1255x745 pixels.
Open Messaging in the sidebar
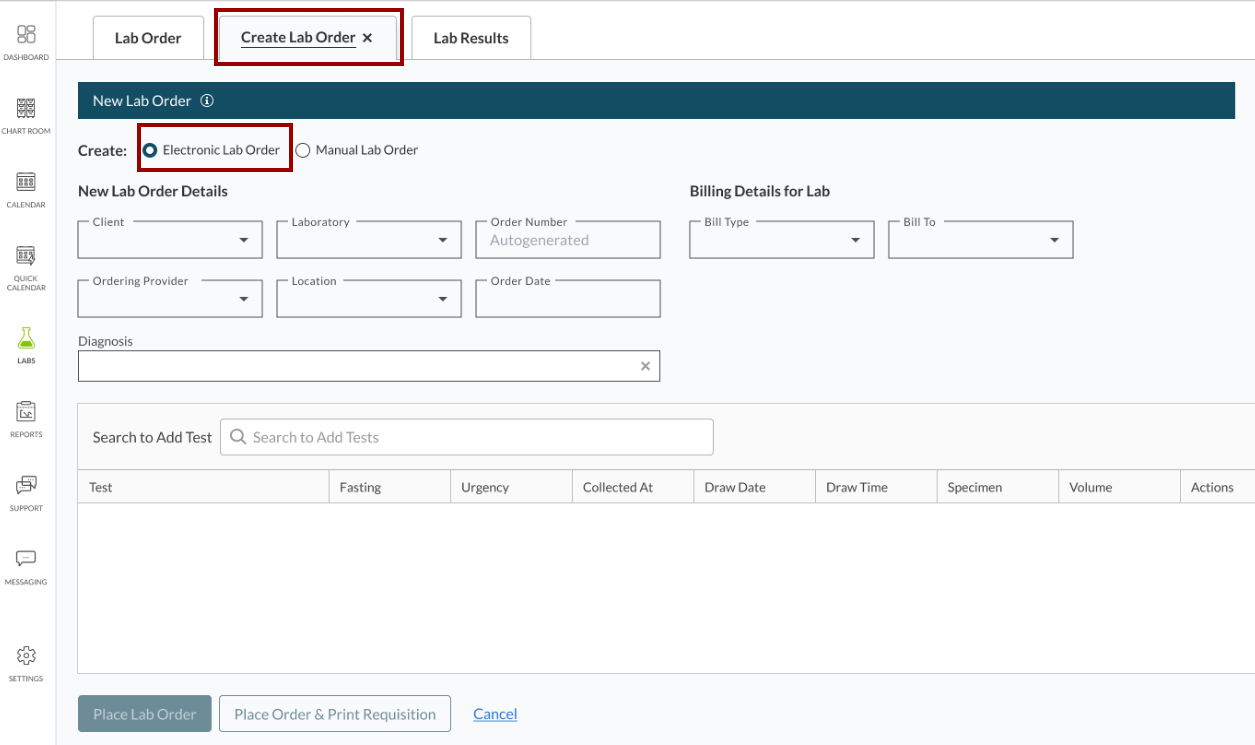tap(26, 559)
